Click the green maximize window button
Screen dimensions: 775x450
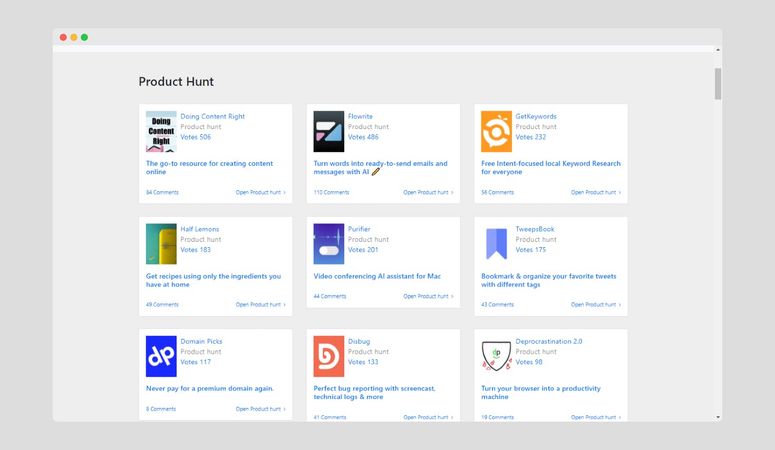click(85, 37)
